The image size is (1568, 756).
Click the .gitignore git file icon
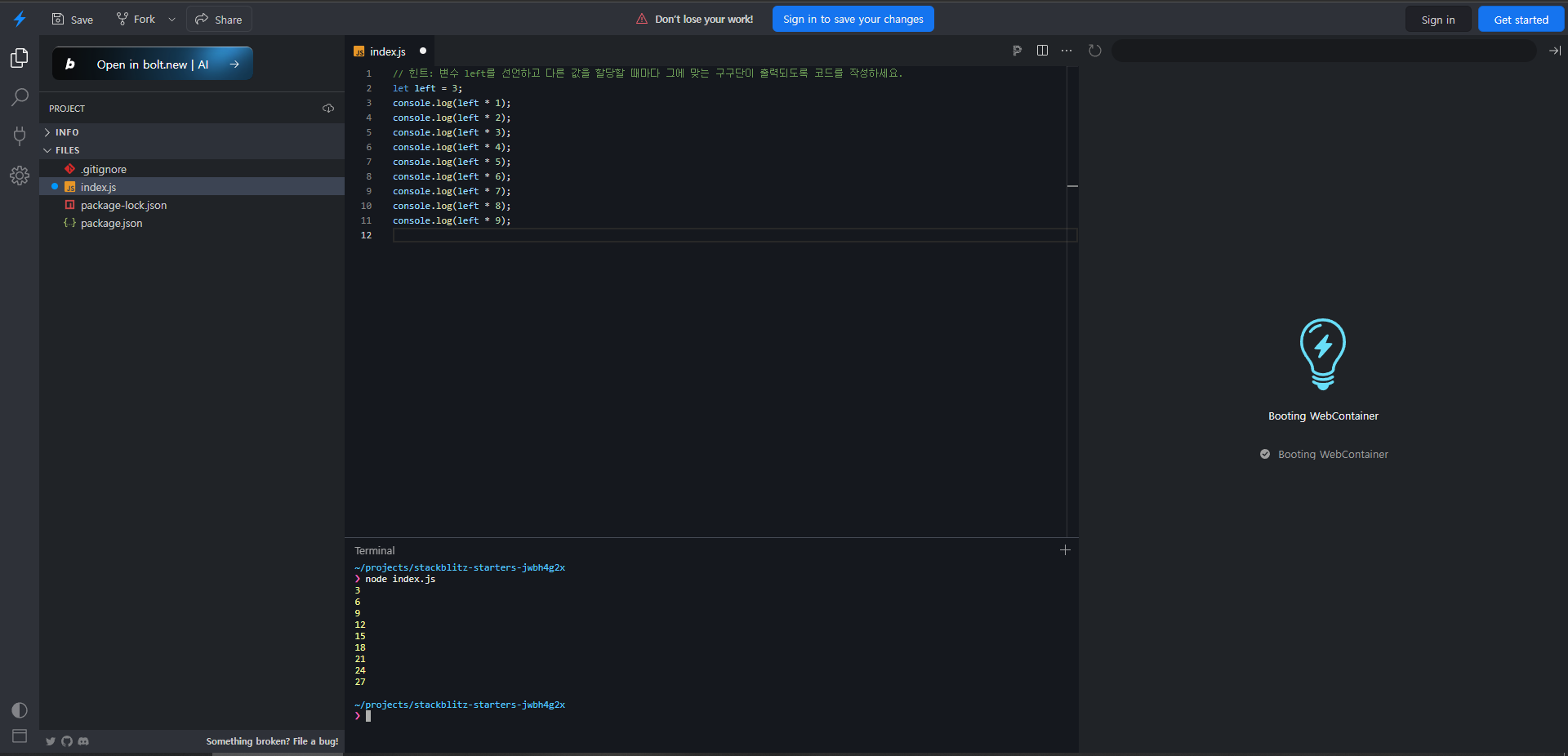[x=69, y=169]
